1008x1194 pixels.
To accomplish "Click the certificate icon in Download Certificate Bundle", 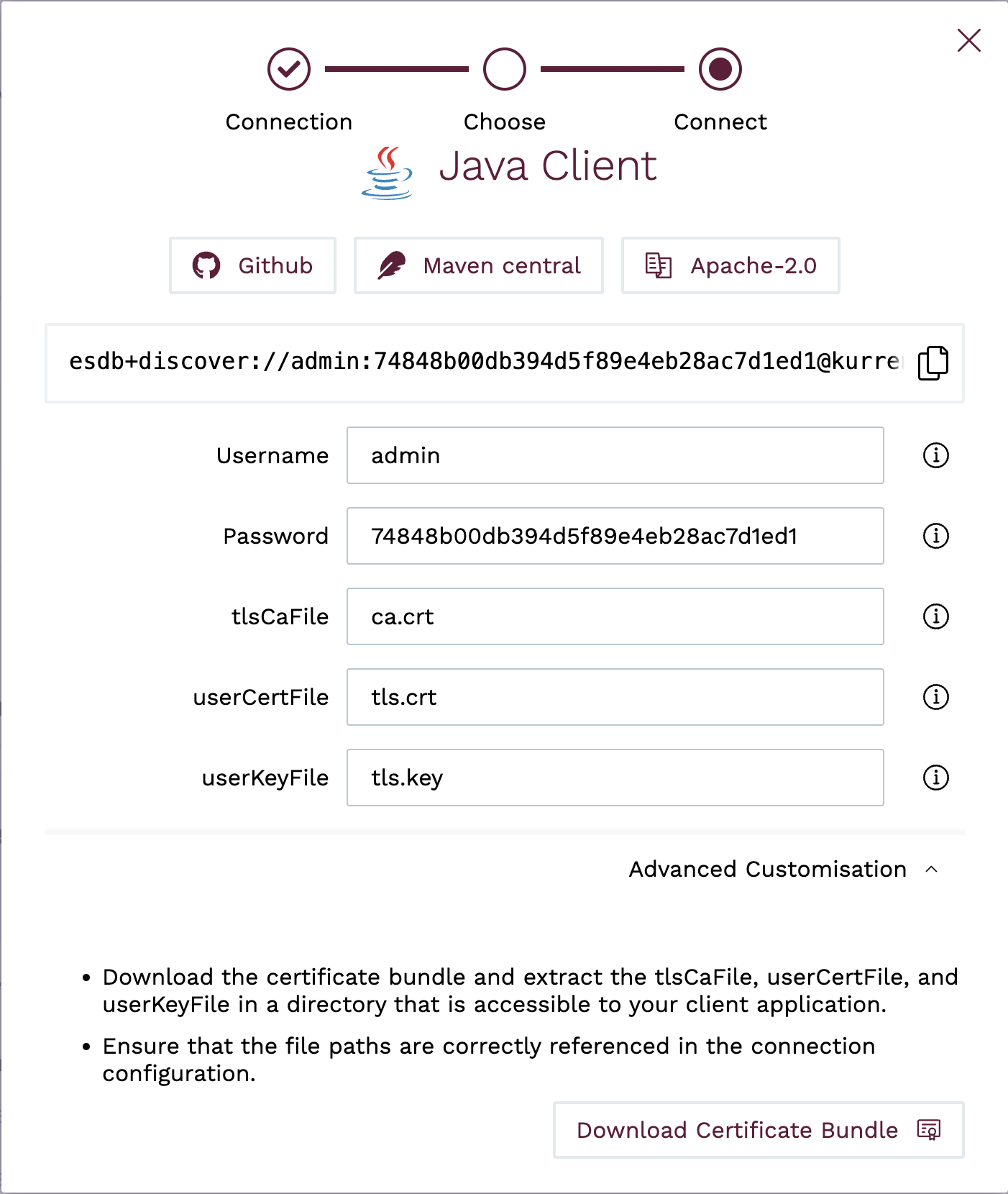I will pos(929,1130).
